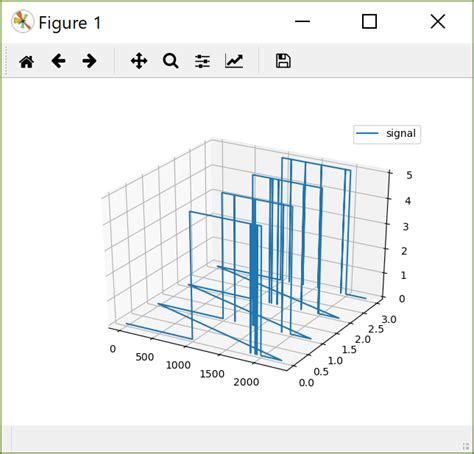Click the 'Figure 1' window title
Screen dimensions: 474x454
[x=70, y=23]
